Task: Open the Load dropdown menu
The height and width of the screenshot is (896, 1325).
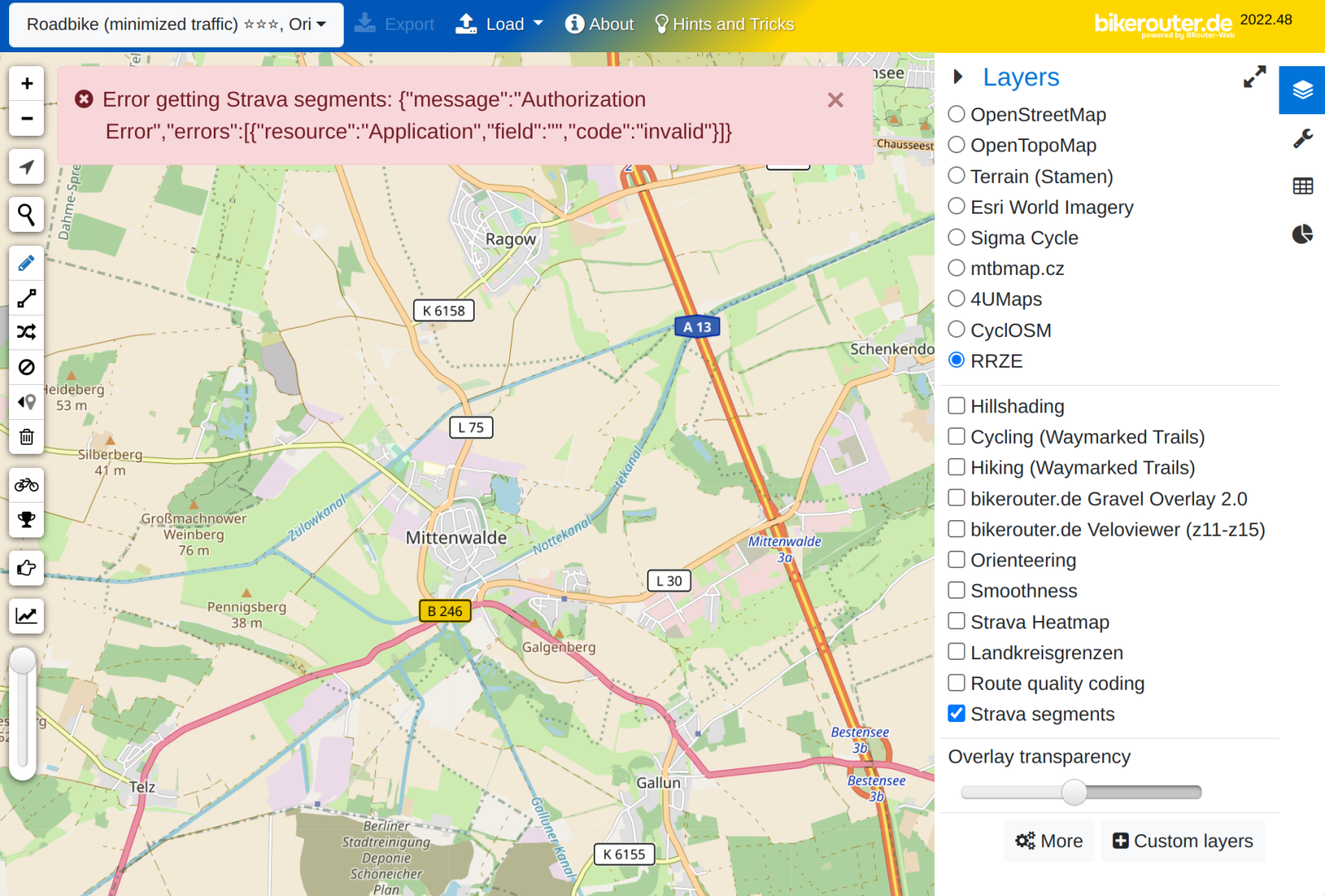Action: pyautogui.click(x=499, y=25)
